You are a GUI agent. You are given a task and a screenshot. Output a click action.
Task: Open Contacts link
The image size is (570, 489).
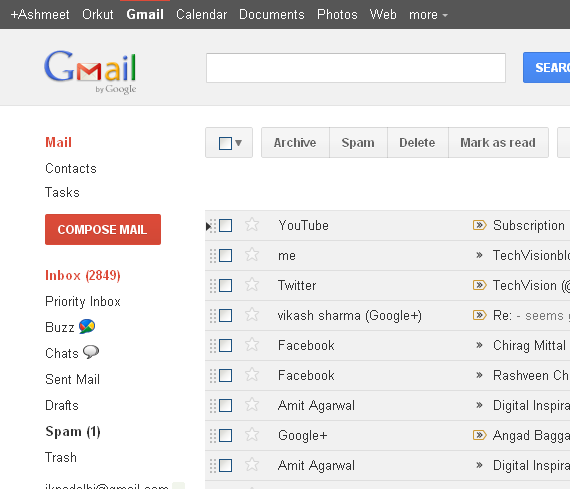pyautogui.click(x=71, y=168)
